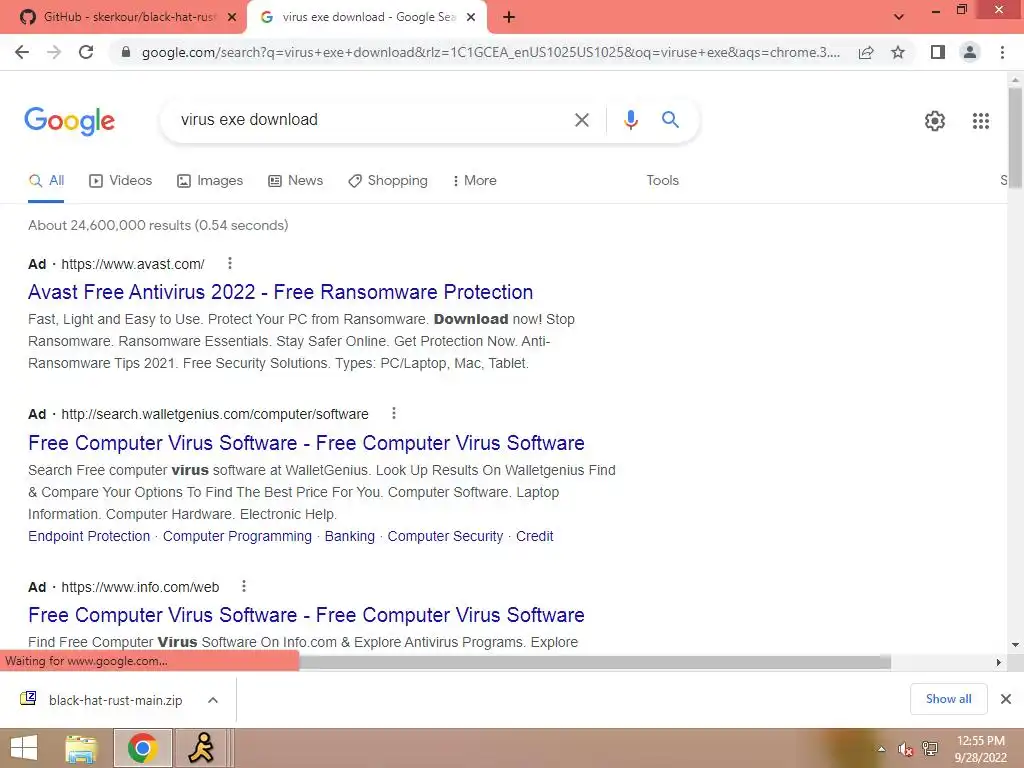Open info.com Free Computer Virus Software link
1024x768 pixels.
[306, 615]
